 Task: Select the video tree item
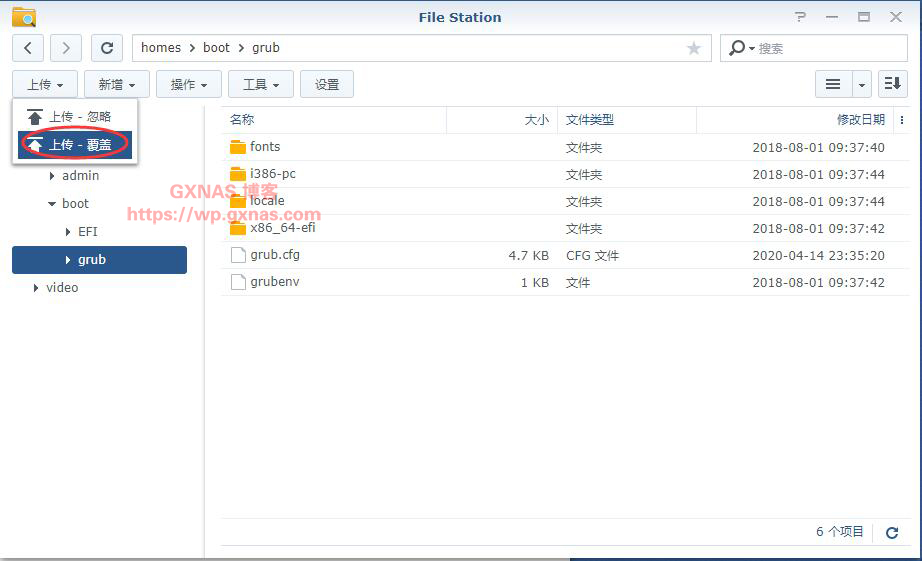click(62, 288)
